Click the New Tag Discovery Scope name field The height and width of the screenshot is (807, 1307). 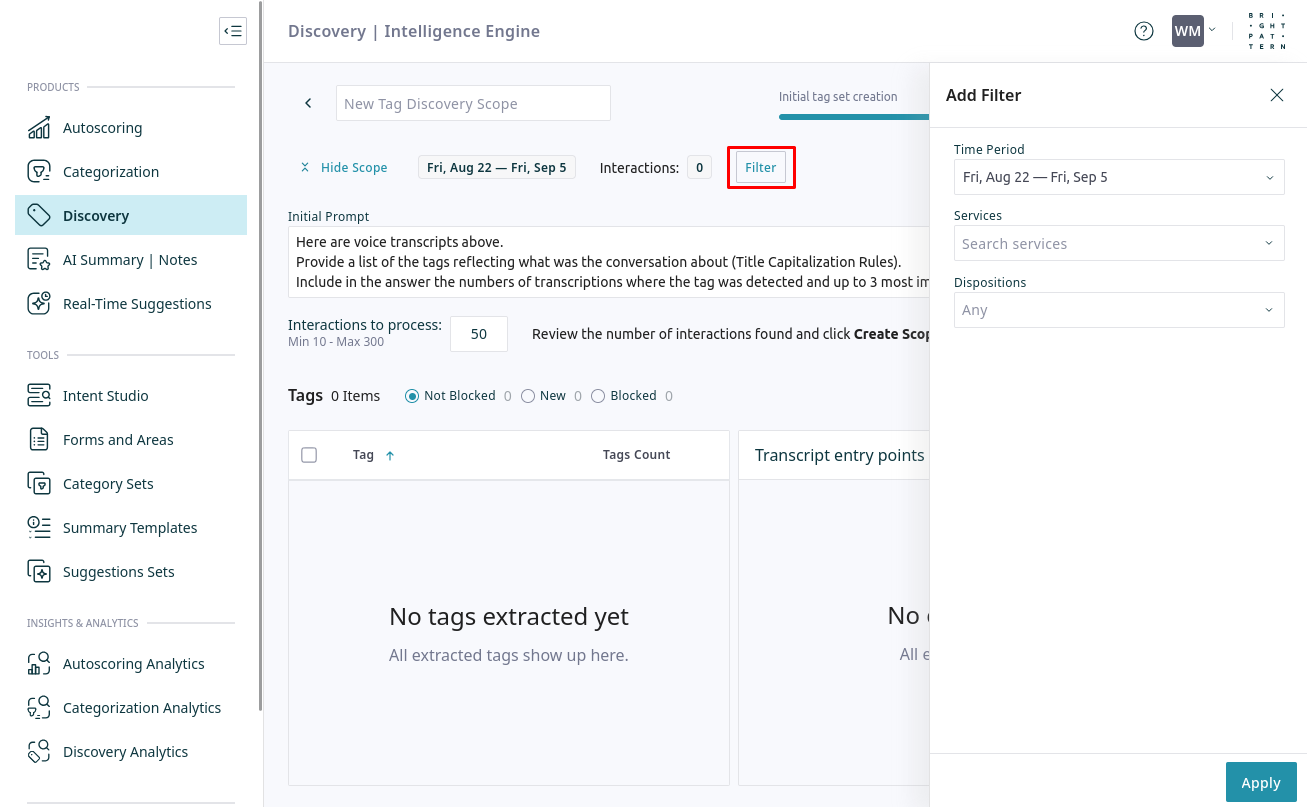(473, 104)
